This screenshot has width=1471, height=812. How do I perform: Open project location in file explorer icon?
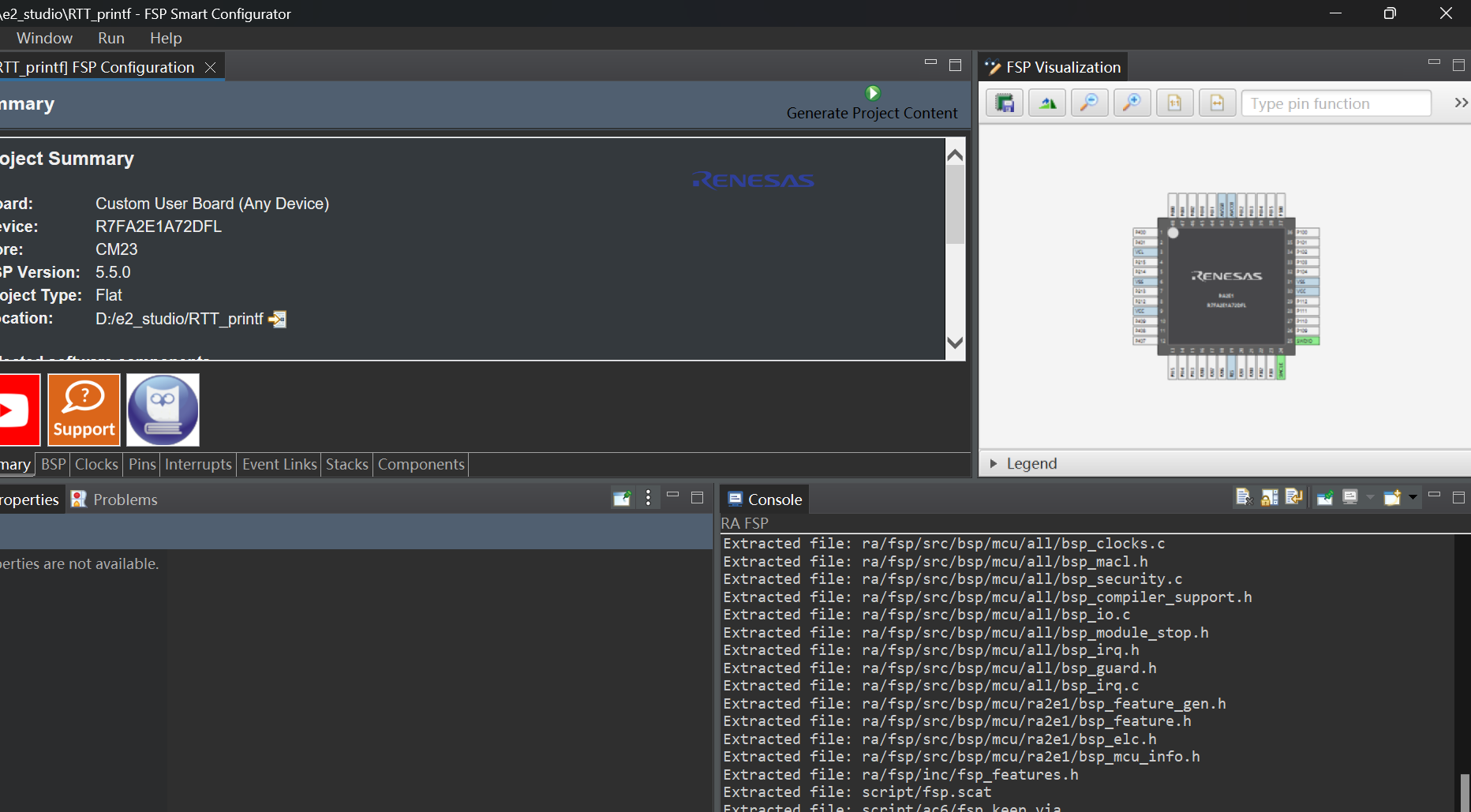tap(277, 319)
